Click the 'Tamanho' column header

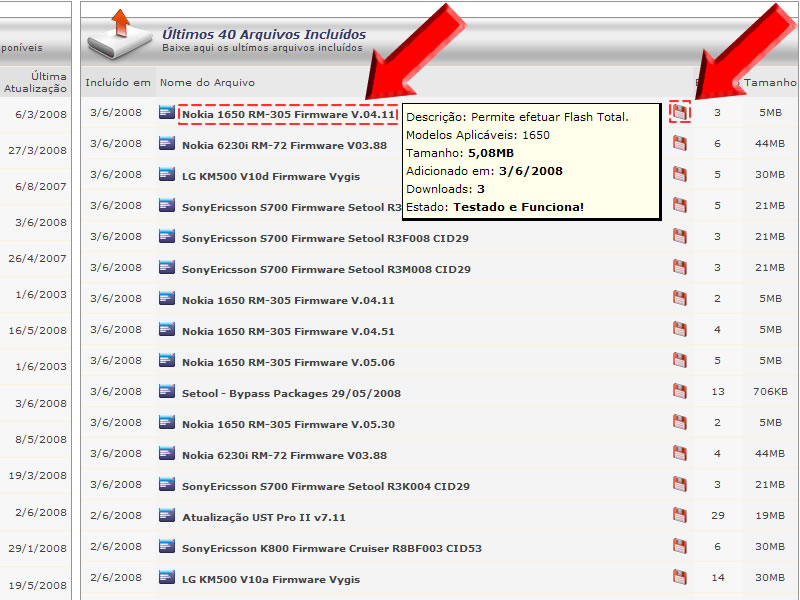[770, 83]
